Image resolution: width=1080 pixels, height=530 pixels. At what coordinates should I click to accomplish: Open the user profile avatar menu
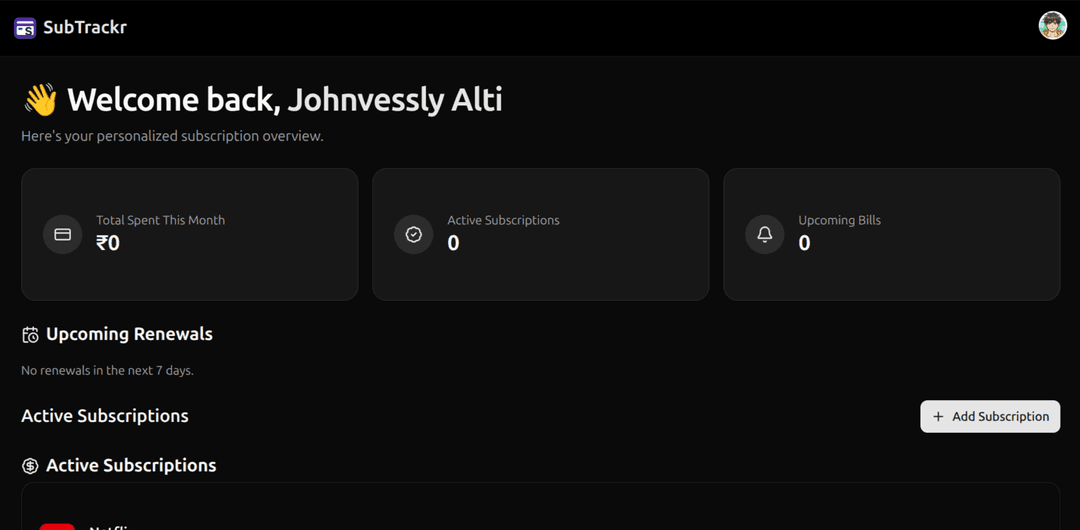coord(1052,26)
